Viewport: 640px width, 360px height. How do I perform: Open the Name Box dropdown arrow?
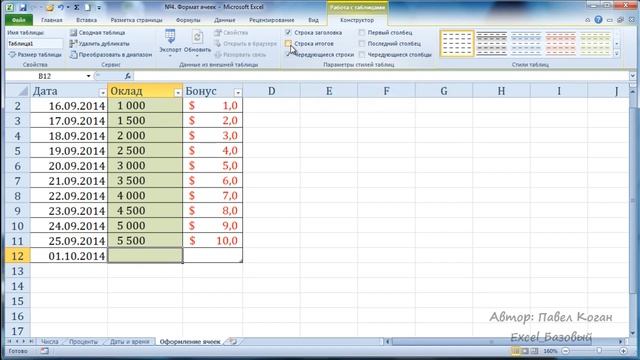88,76
